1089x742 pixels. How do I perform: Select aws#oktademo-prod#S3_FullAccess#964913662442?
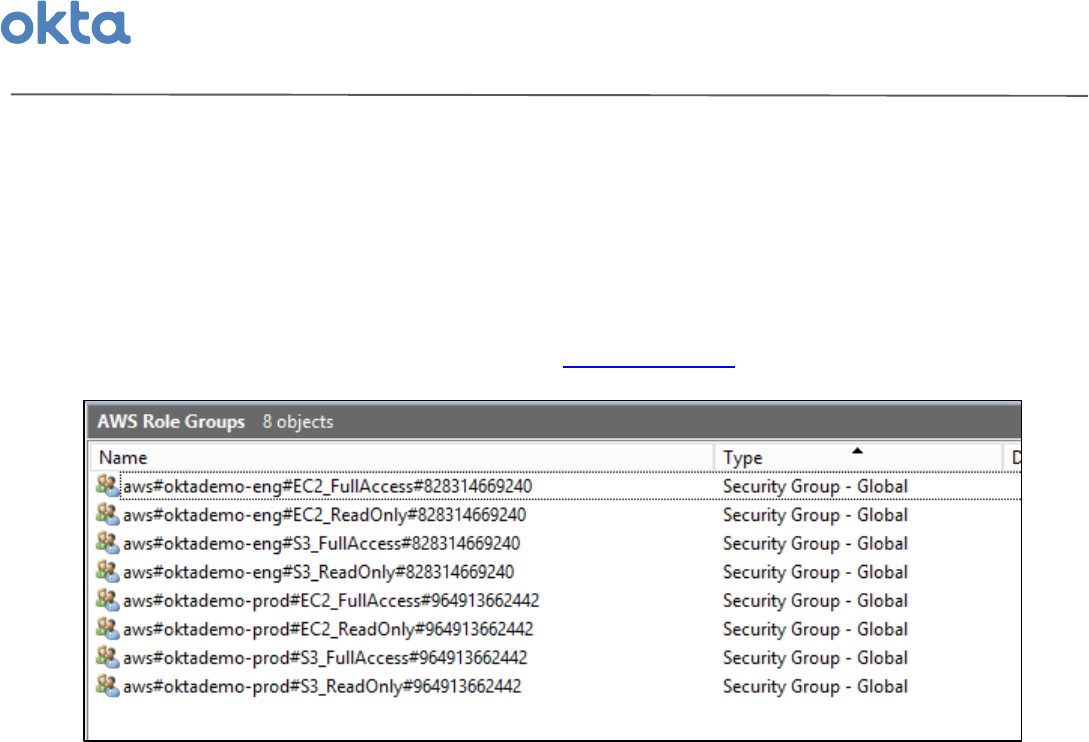325,657
